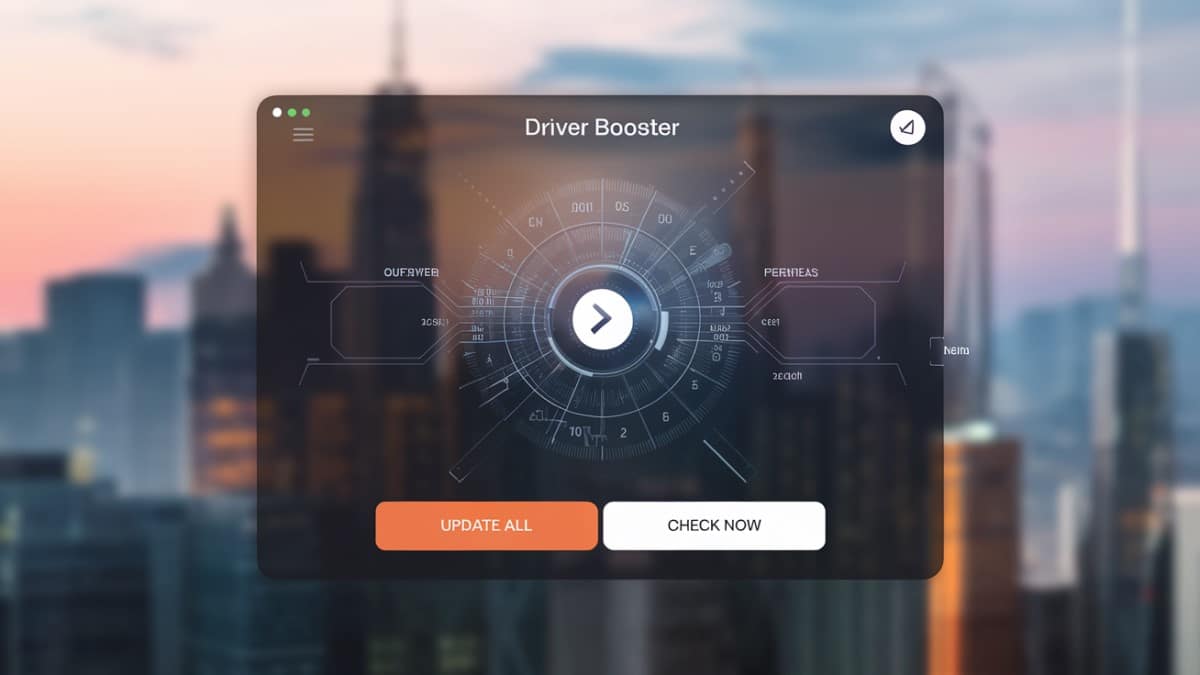Screen dimensions: 1200x675
Task: Click the second green window dot
Action: [x=306, y=113]
